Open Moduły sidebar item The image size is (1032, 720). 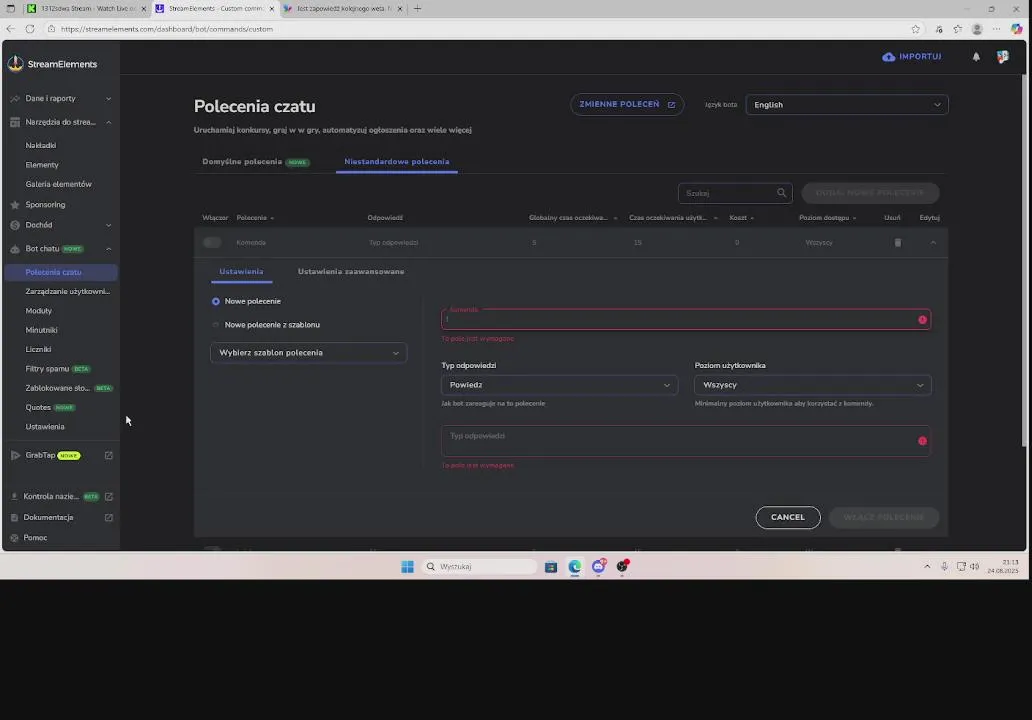pyautogui.click(x=39, y=311)
